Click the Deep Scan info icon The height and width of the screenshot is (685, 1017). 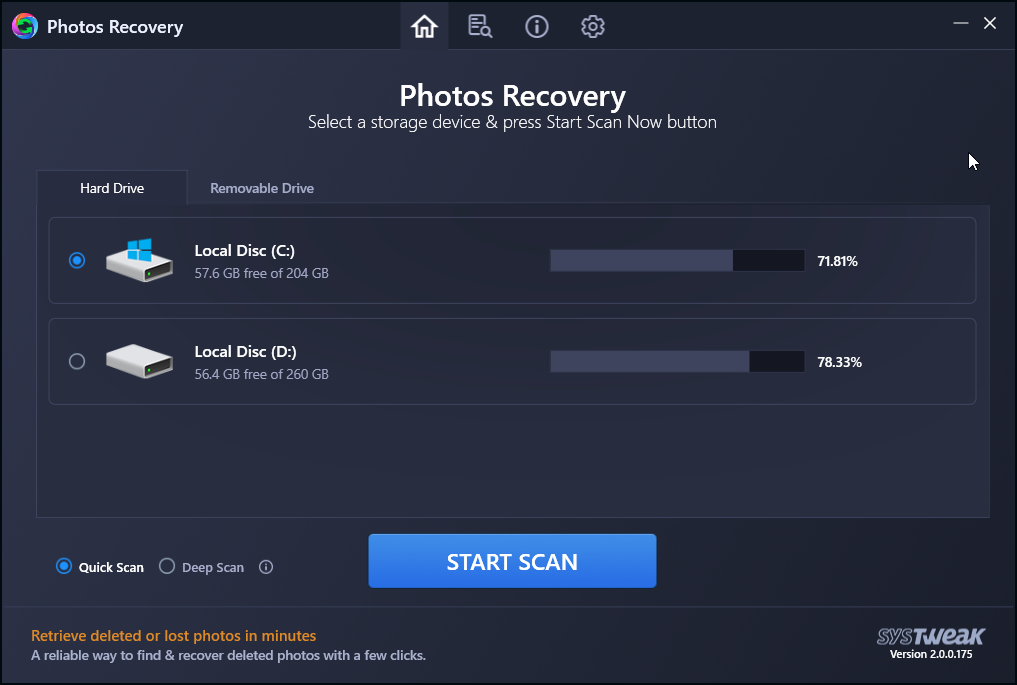pos(266,567)
